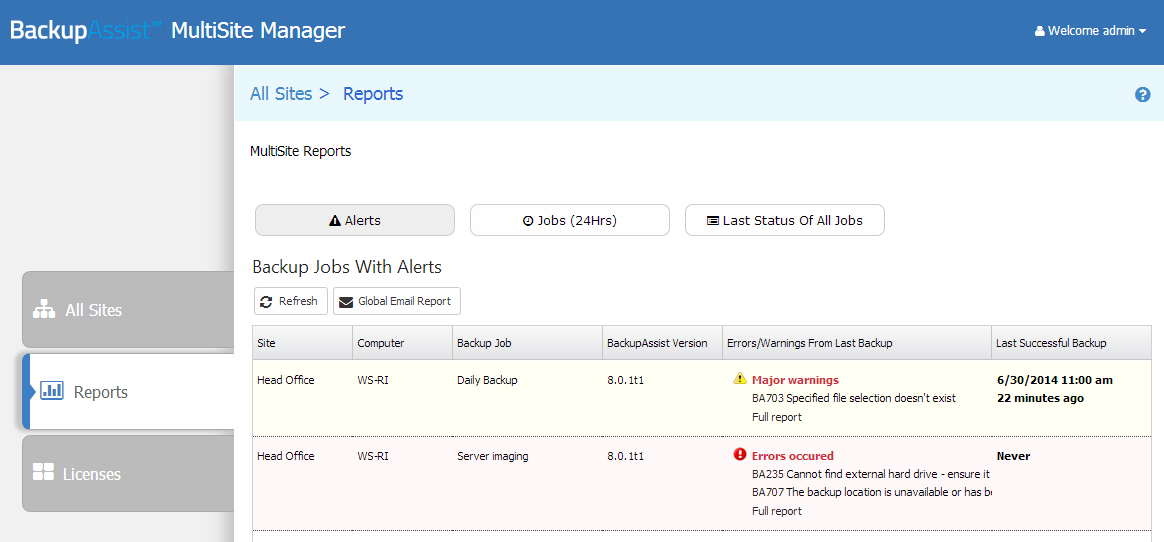Image resolution: width=1164 pixels, height=542 pixels.
Task: Click the red Errors occured icon
Action: (x=739, y=454)
